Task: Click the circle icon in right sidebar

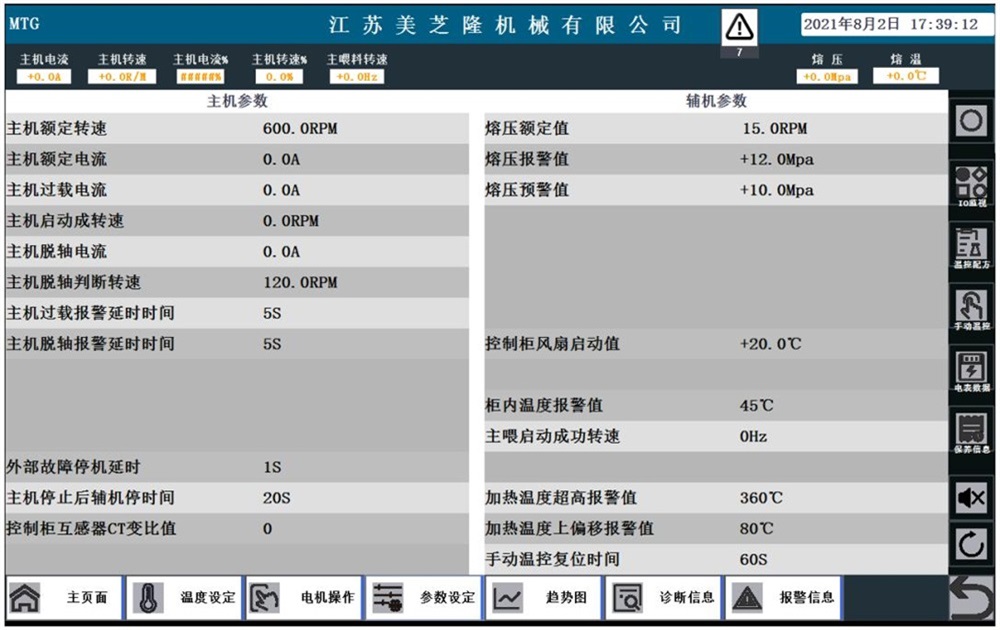Action: coord(971,122)
